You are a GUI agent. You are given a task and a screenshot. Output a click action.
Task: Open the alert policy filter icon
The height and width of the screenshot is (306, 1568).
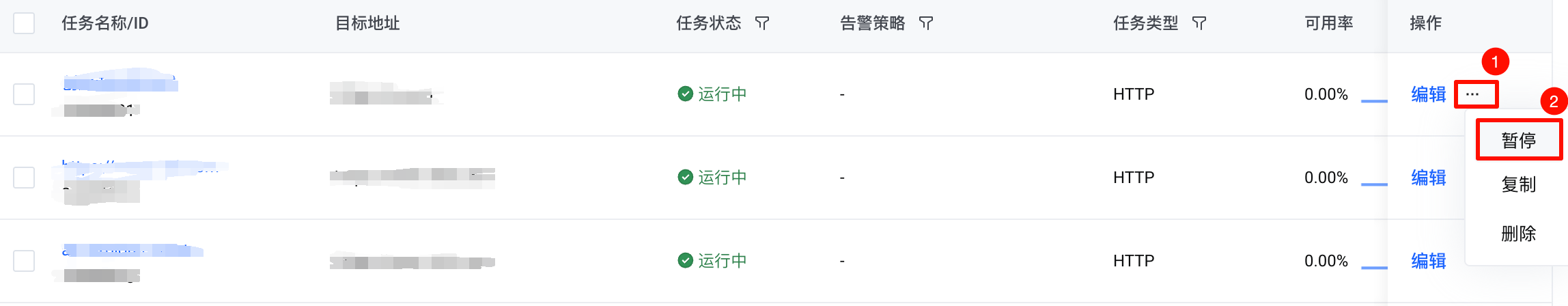(x=926, y=24)
